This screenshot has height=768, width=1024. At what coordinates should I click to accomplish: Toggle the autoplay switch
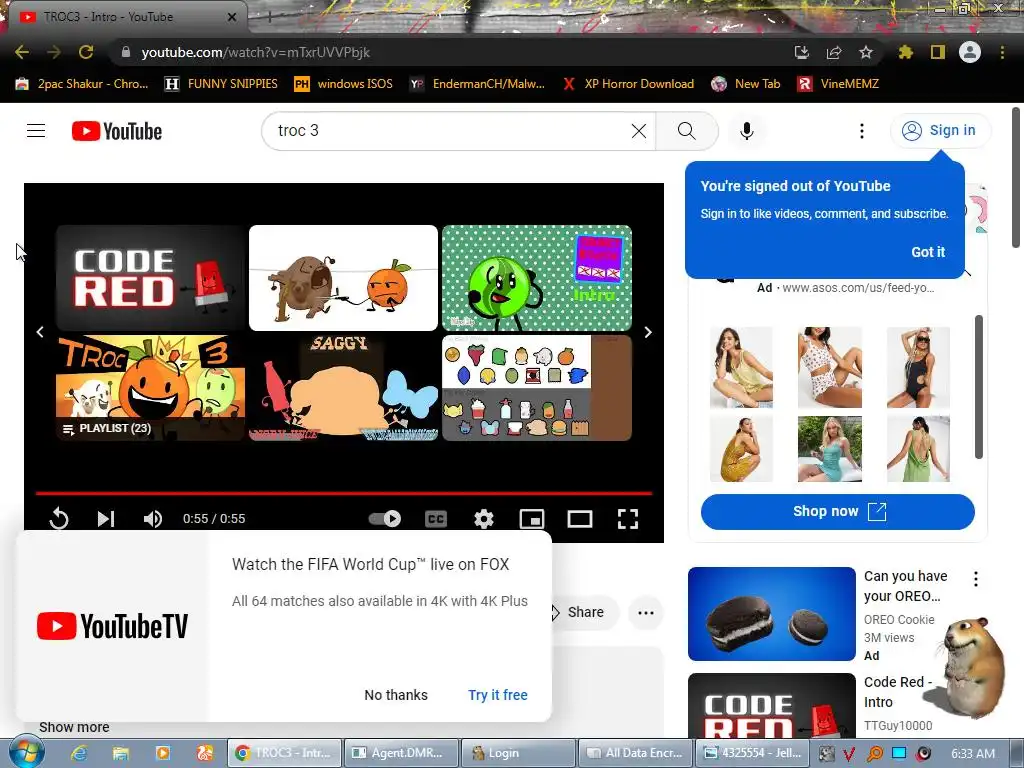[385, 519]
